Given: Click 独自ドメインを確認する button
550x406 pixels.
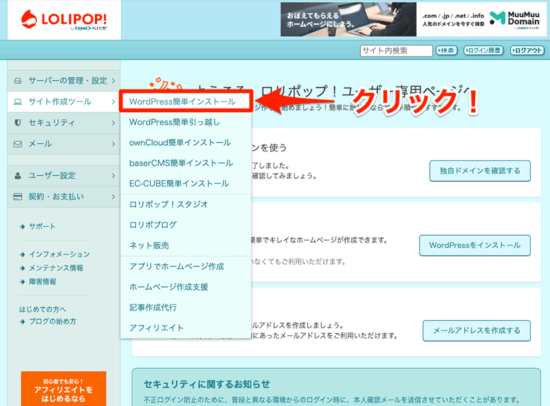Looking at the screenshot, I should coord(480,171).
